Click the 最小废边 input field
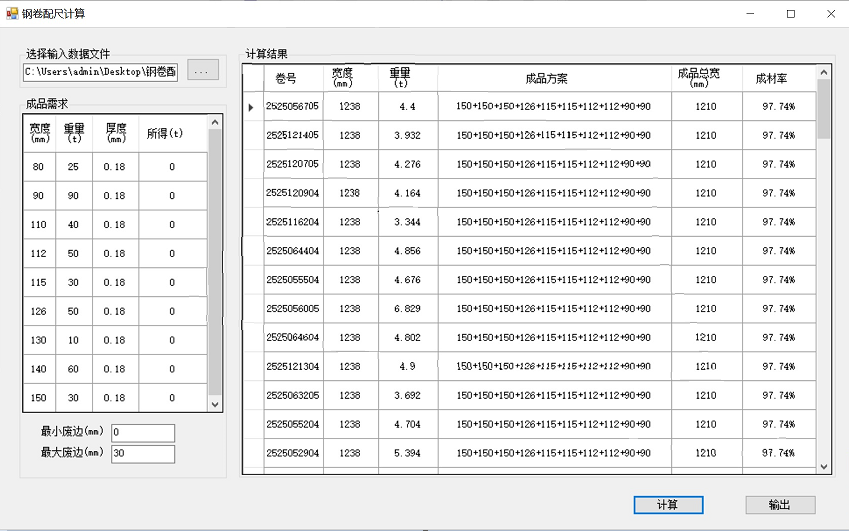 click(x=143, y=432)
